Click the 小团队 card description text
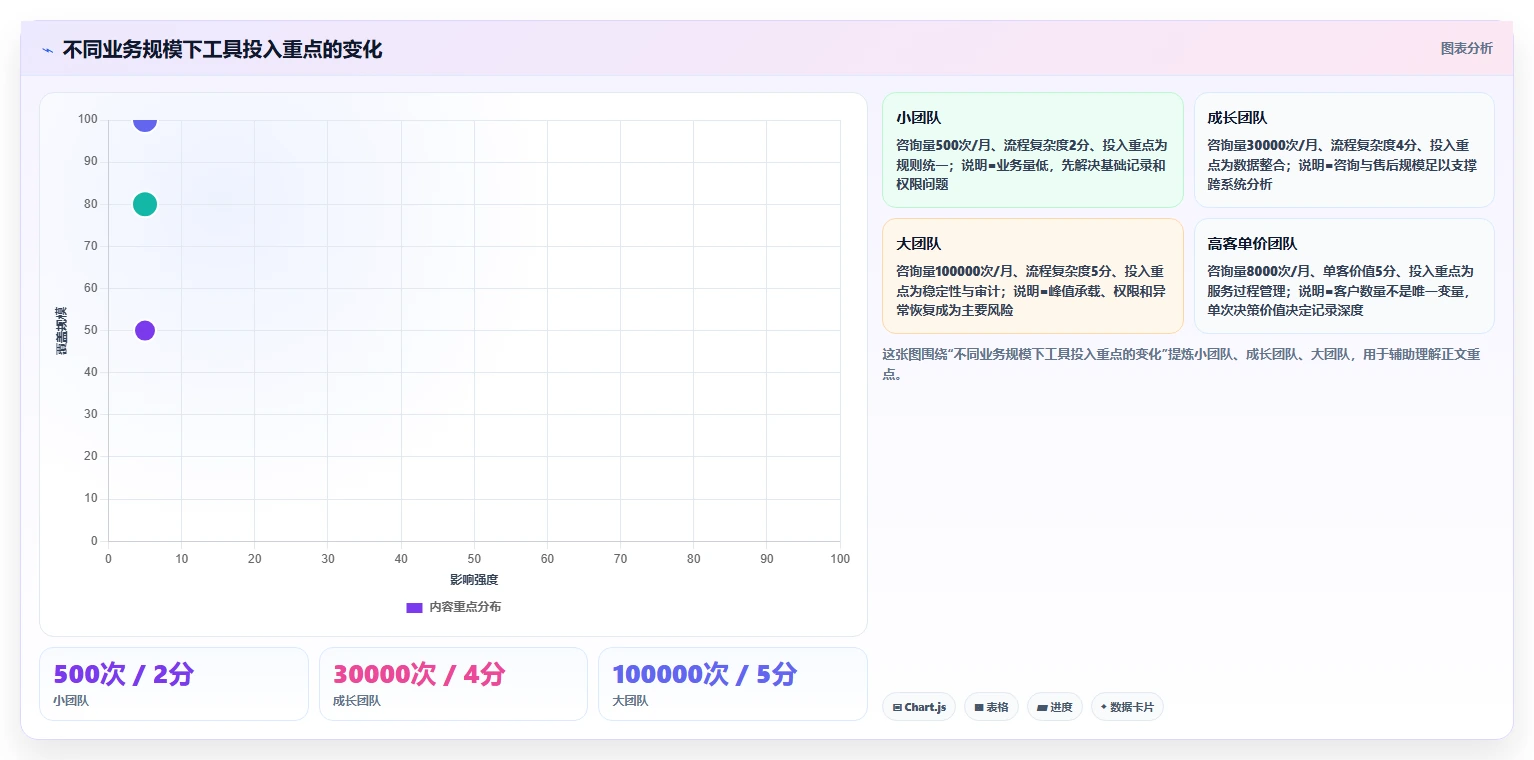 pos(1032,165)
